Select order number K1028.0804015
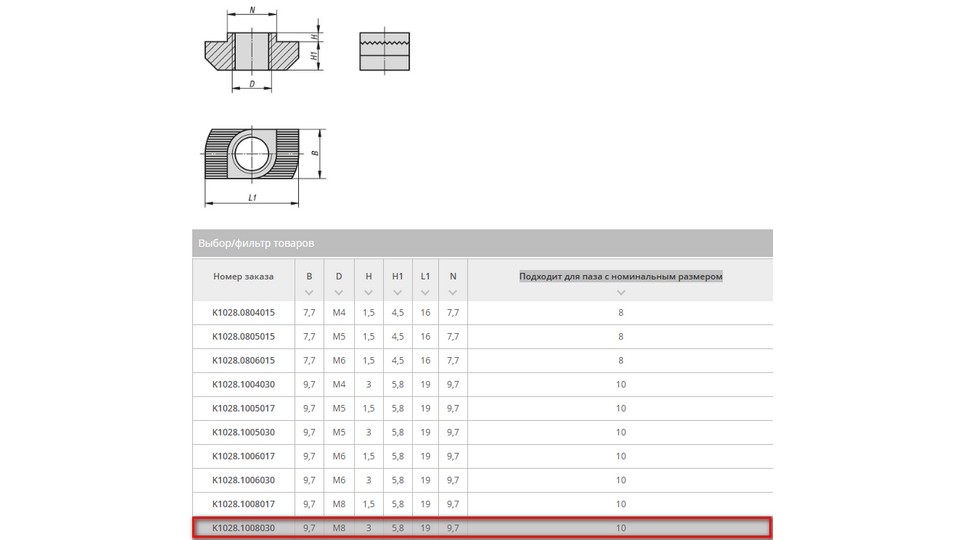This screenshot has height=540, width=960. [x=243, y=312]
